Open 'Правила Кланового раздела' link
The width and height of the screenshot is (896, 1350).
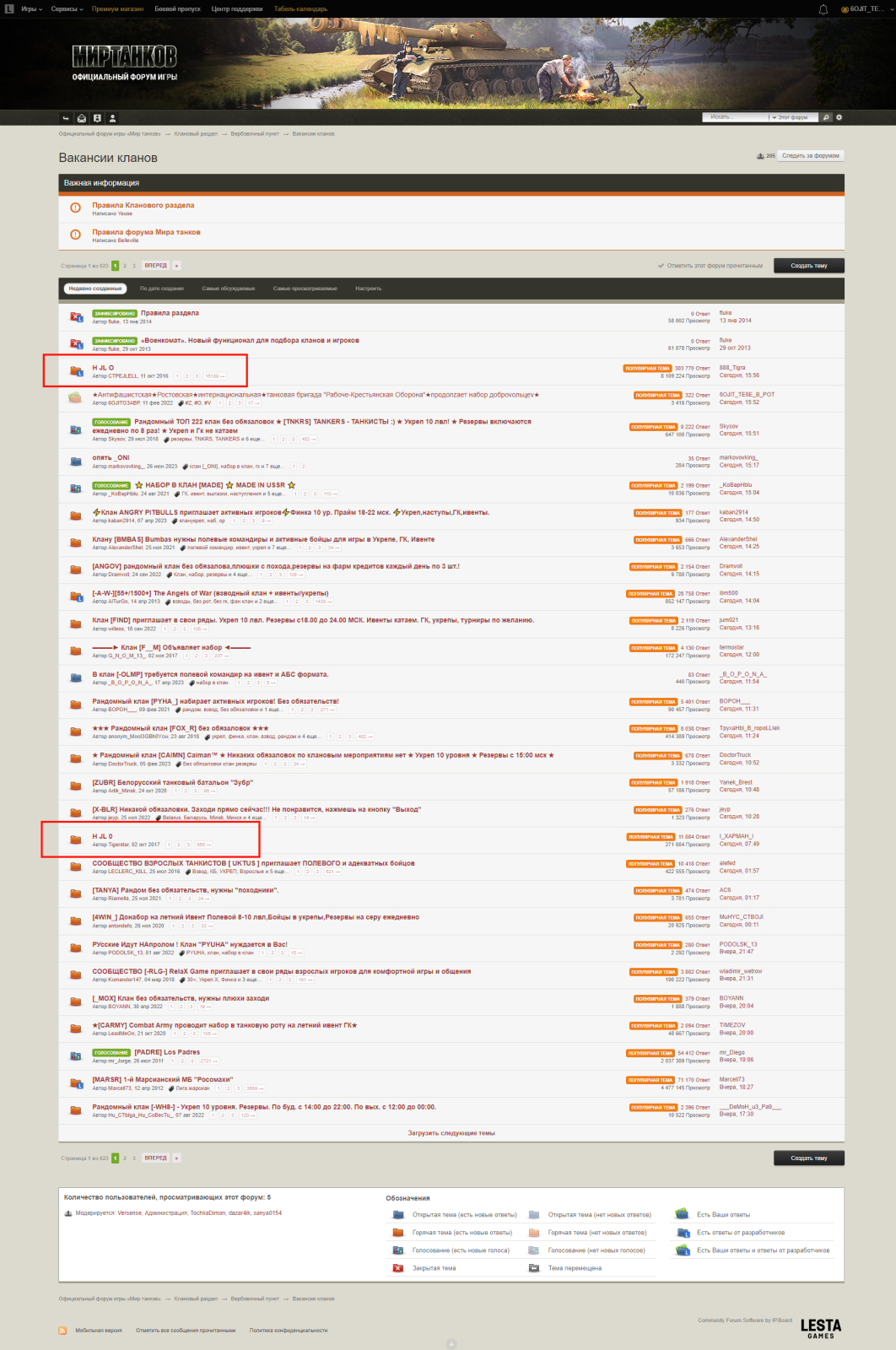pyautogui.click(x=143, y=205)
